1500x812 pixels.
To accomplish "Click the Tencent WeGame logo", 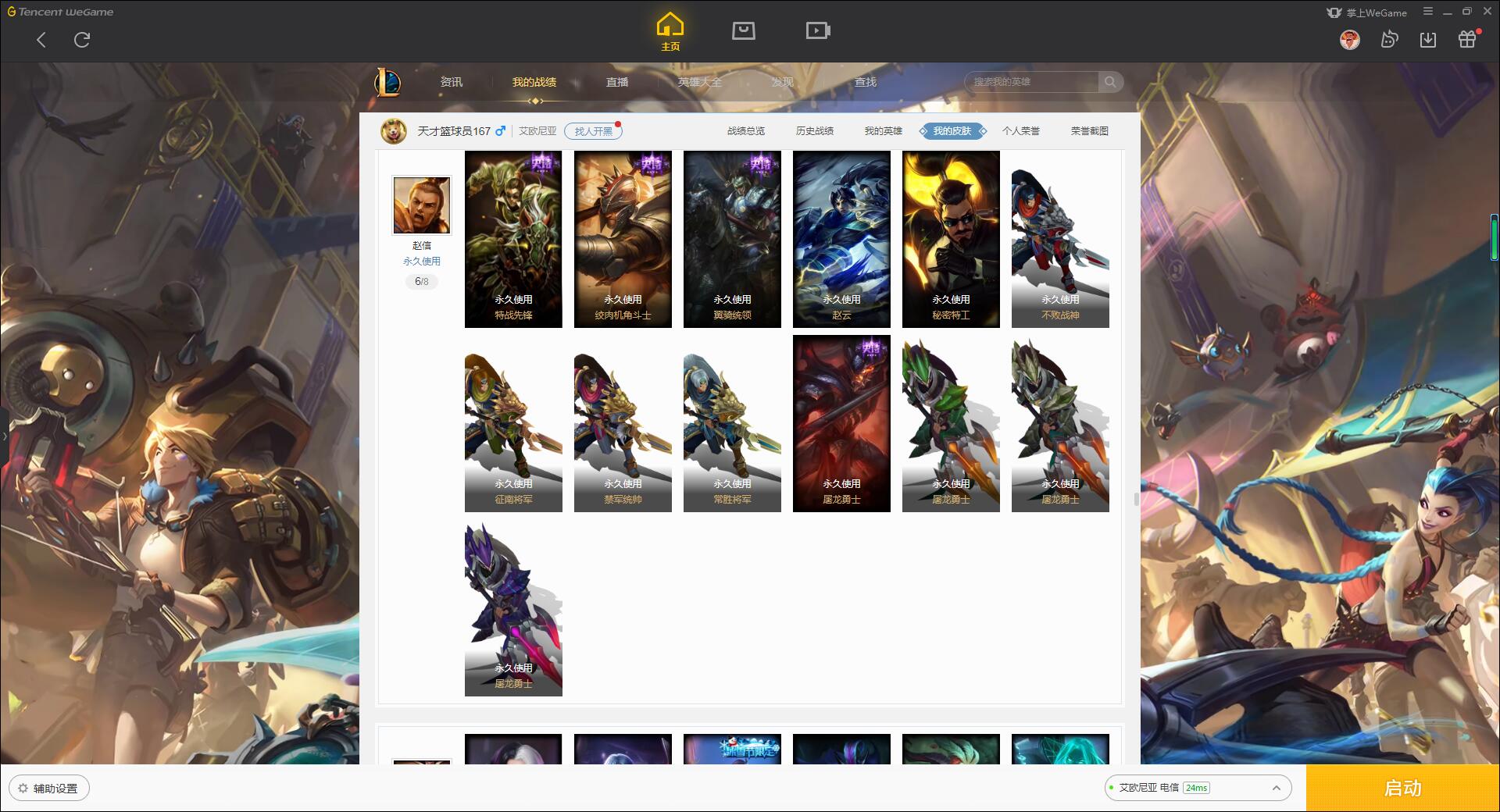I will tap(60, 12).
